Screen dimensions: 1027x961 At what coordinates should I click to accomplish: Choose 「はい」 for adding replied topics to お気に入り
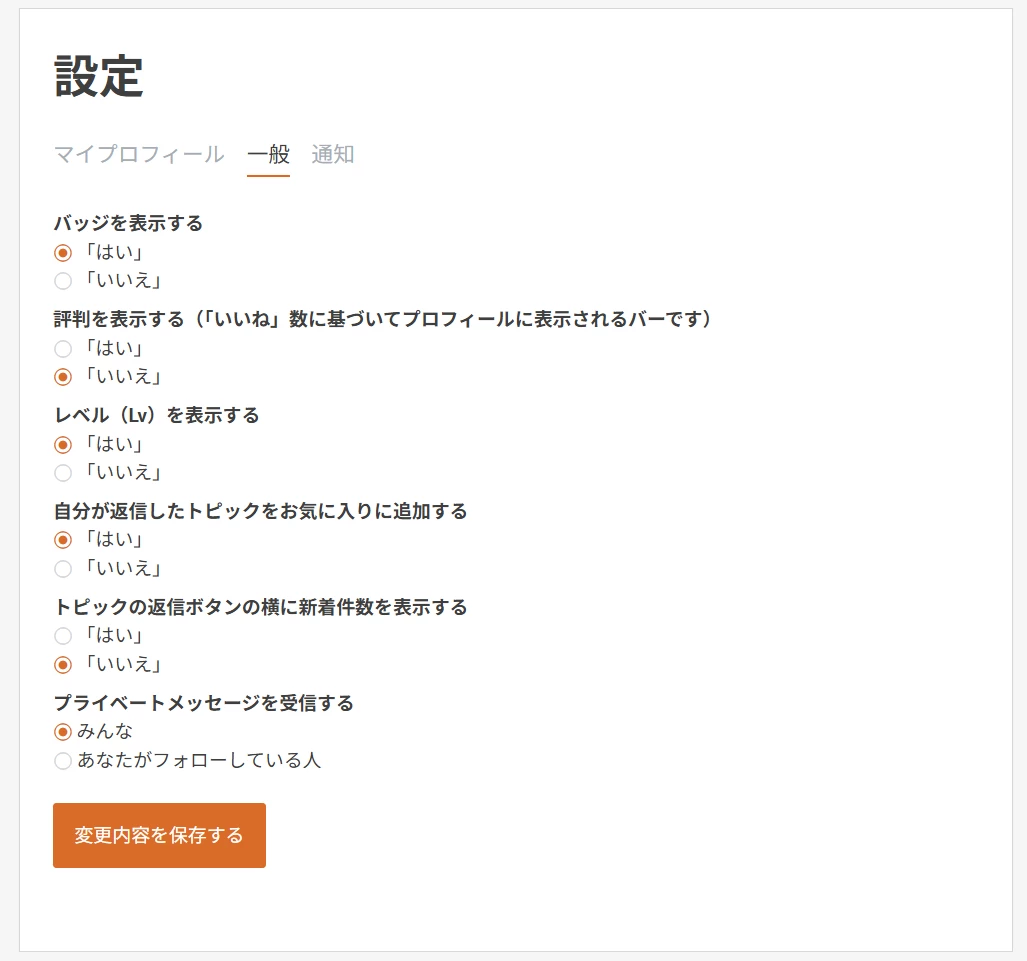[x=63, y=540]
